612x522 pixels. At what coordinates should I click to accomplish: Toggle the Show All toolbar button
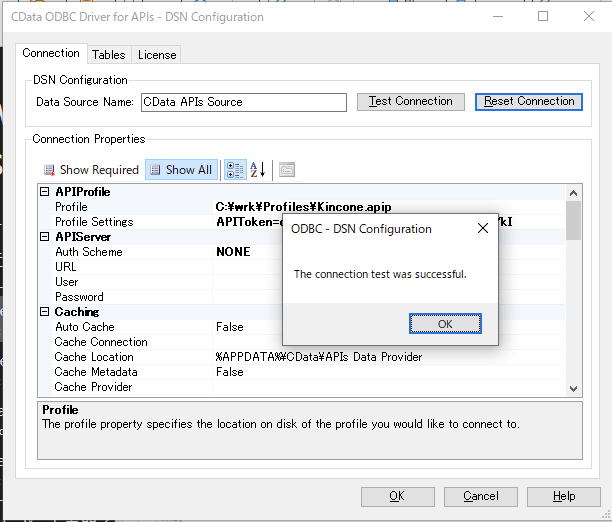[181, 170]
